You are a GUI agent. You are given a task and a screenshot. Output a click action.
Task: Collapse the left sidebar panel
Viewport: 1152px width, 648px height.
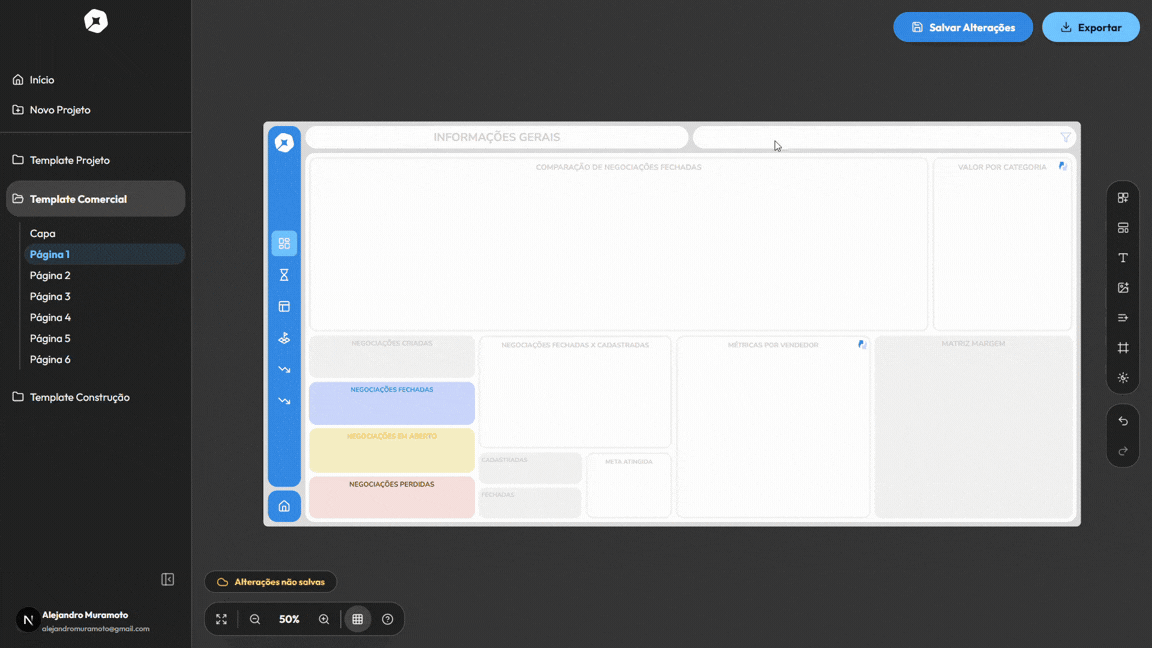(168, 579)
